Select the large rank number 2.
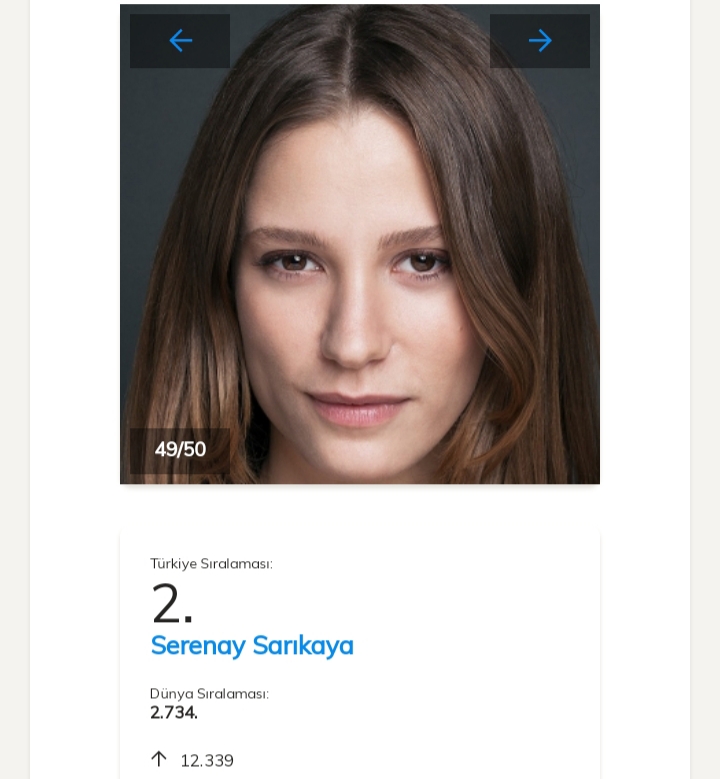Viewport: 720px width, 779px height. point(171,604)
